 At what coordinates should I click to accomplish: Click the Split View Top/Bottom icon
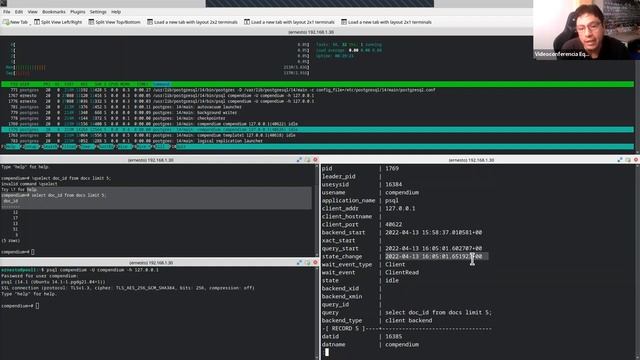tap(91, 22)
